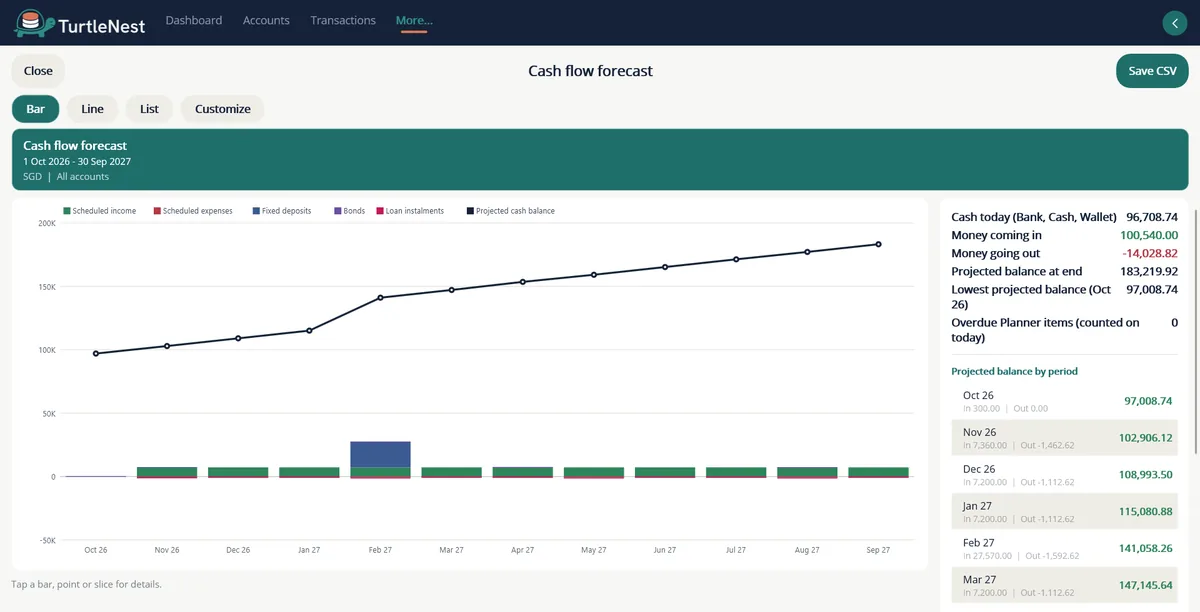The height and width of the screenshot is (612, 1200).
Task: Select the Nov 26 income bar
Action: [x=167, y=472]
